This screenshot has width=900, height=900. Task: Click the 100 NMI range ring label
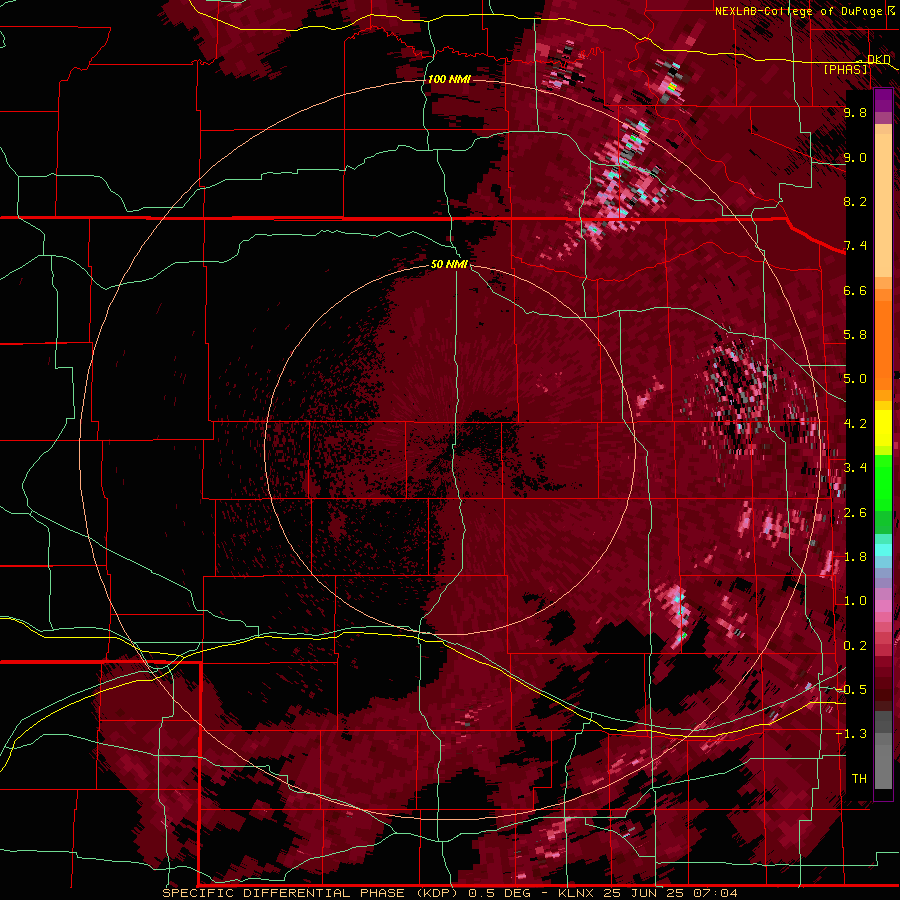pos(449,79)
